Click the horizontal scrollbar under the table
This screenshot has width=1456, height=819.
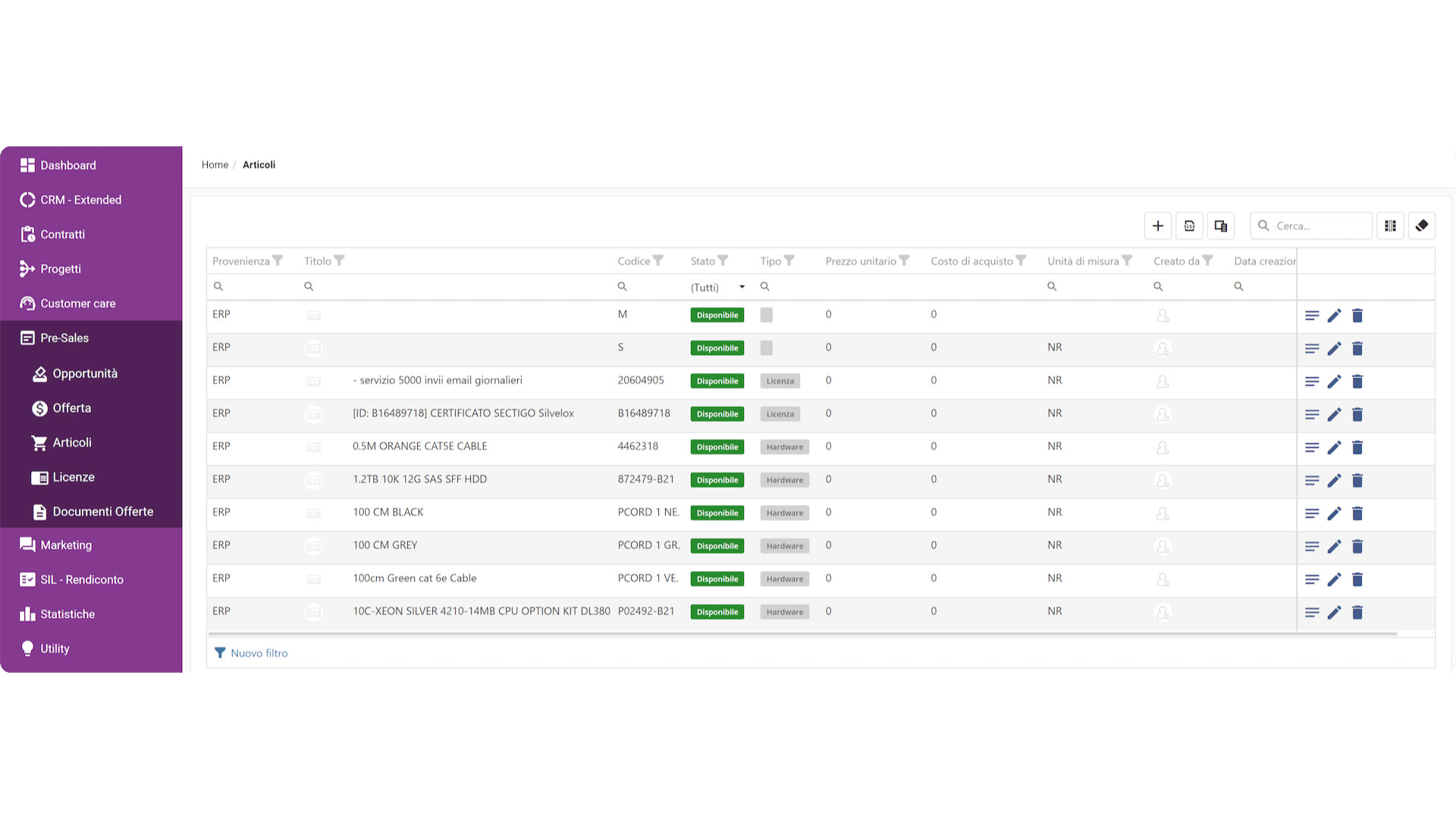coord(802,633)
